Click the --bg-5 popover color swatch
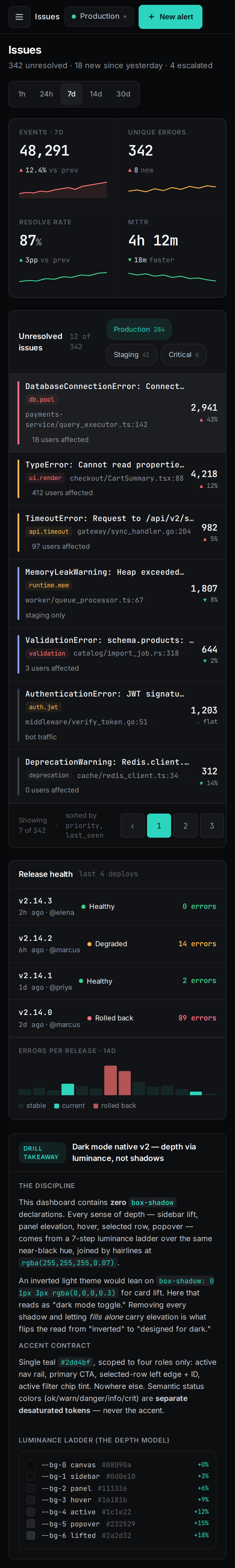The height and width of the screenshot is (1568, 235). pyautogui.click(x=30, y=1524)
